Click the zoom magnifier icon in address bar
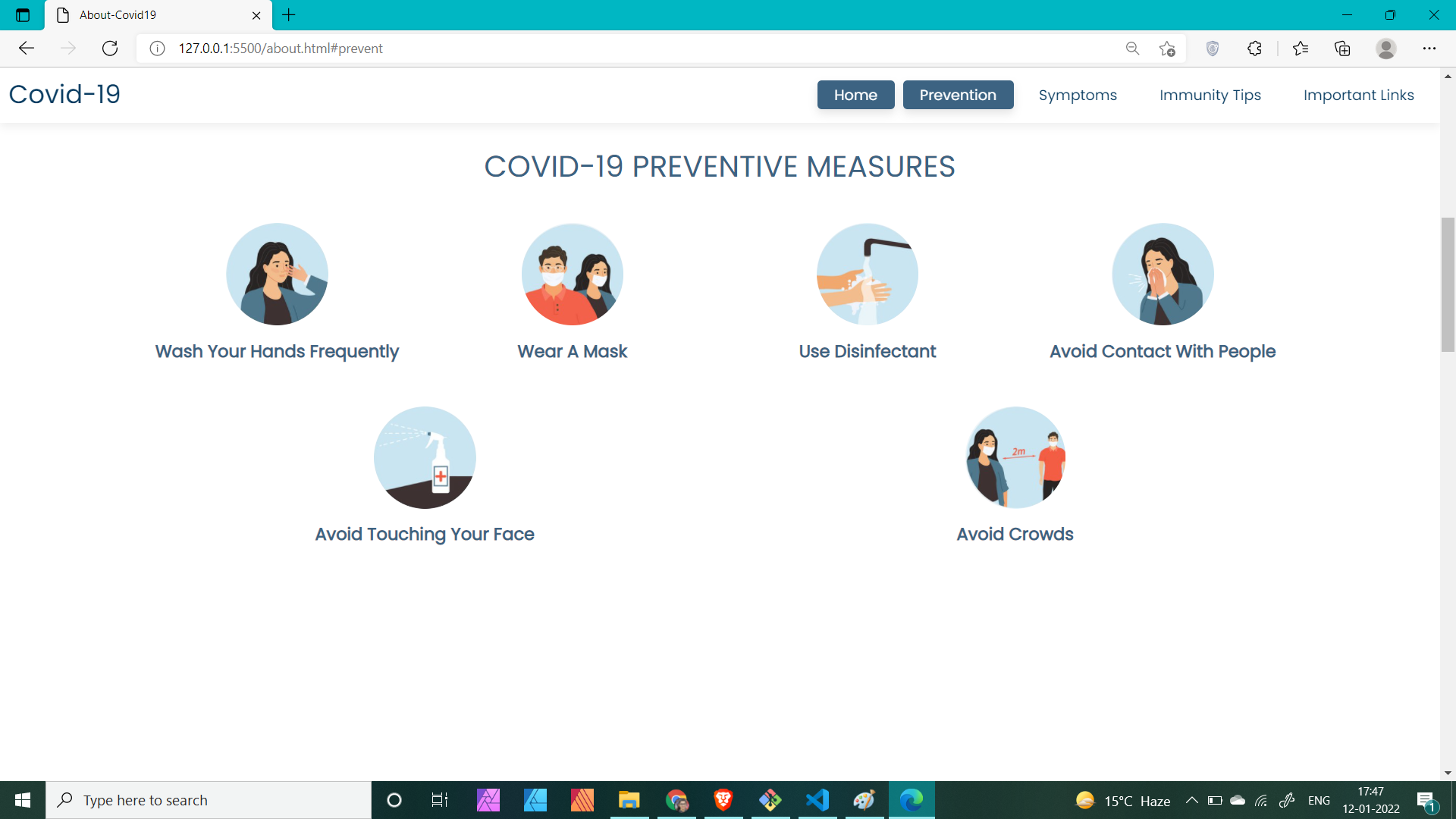The width and height of the screenshot is (1456, 819). tap(1132, 49)
